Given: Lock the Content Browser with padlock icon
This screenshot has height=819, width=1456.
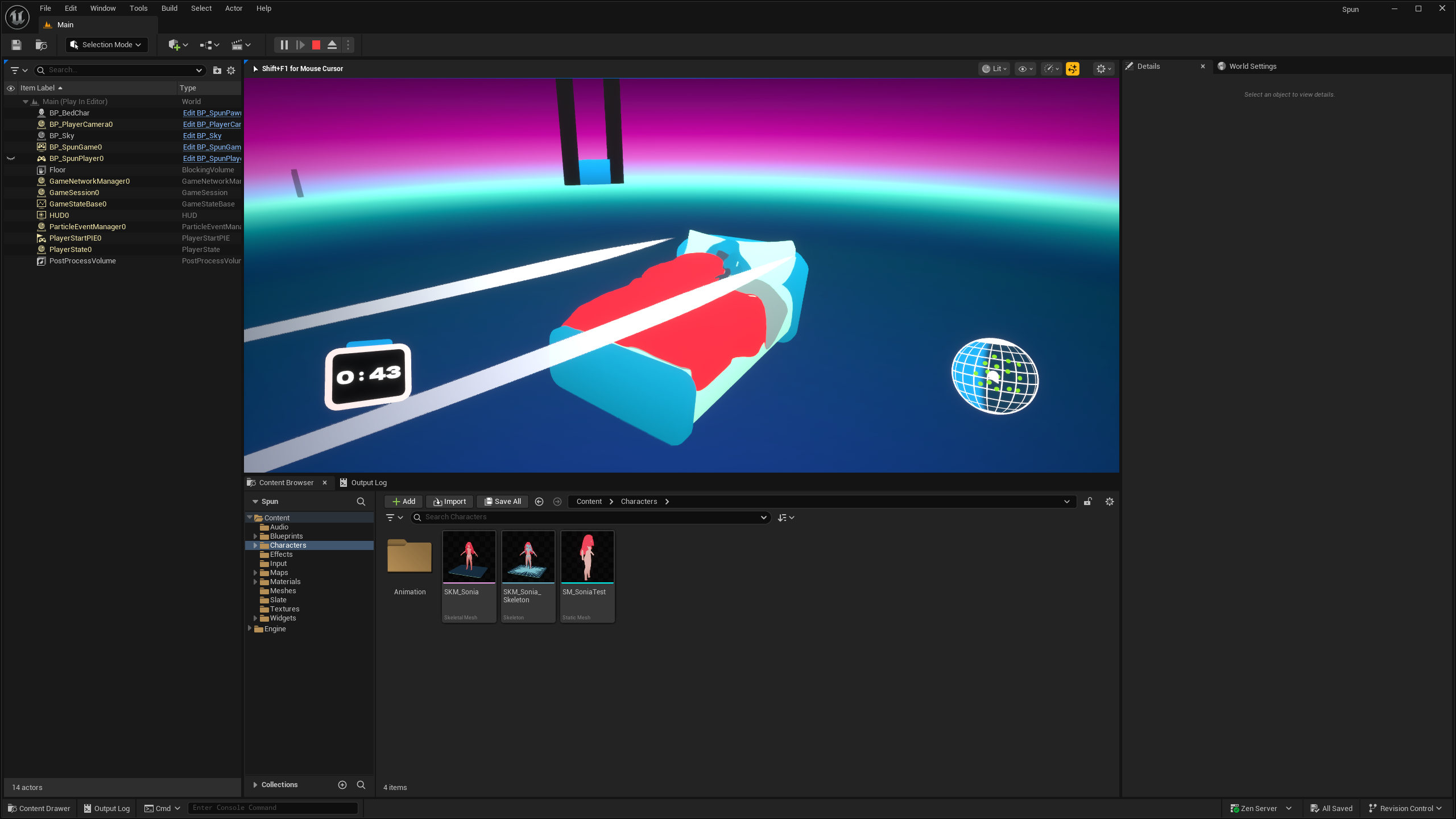Looking at the screenshot, I should pos(1088,502).
